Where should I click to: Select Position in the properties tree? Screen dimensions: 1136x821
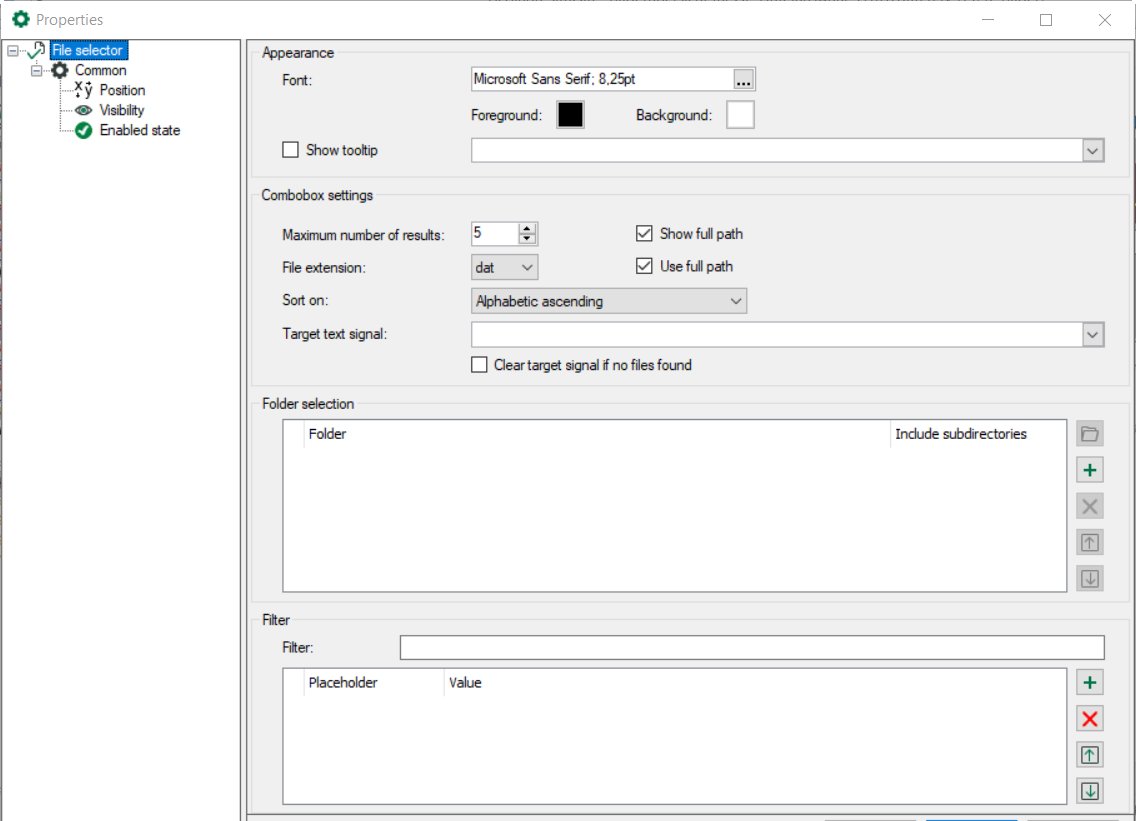[122, 90]
